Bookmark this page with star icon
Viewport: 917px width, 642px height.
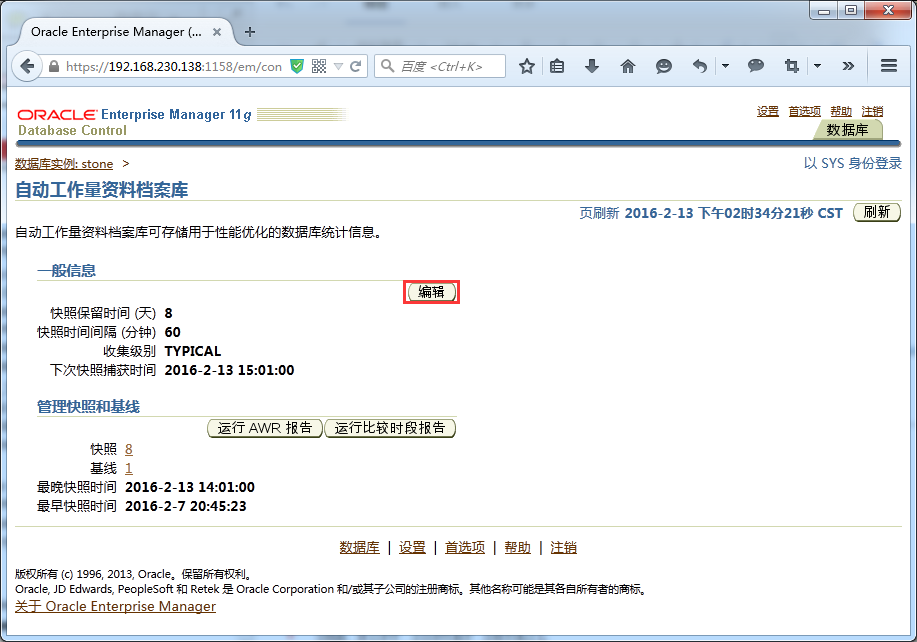pyautogui.click(x=526, y=66)
